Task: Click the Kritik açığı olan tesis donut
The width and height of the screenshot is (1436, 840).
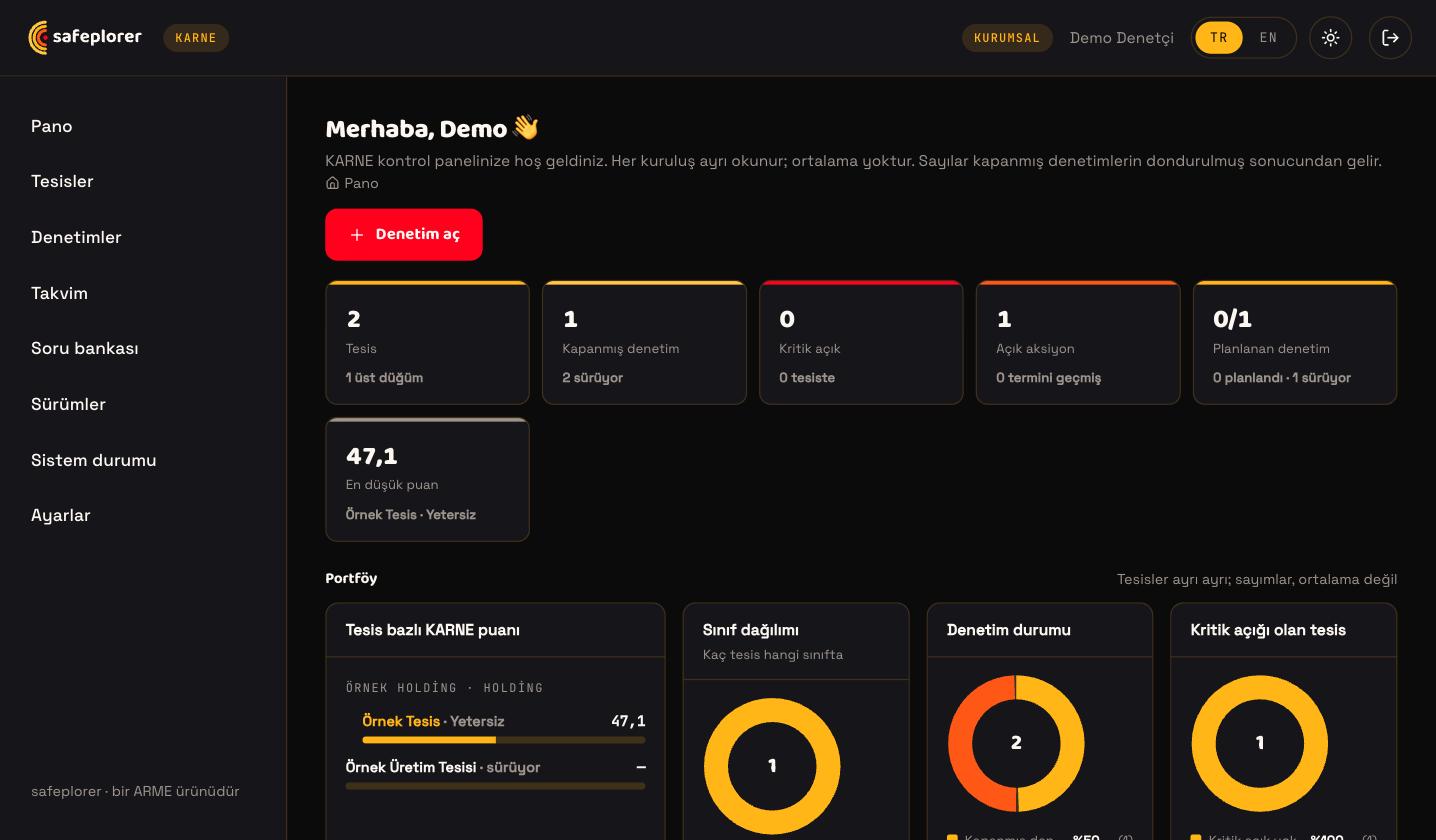Action: (1260, 743)
